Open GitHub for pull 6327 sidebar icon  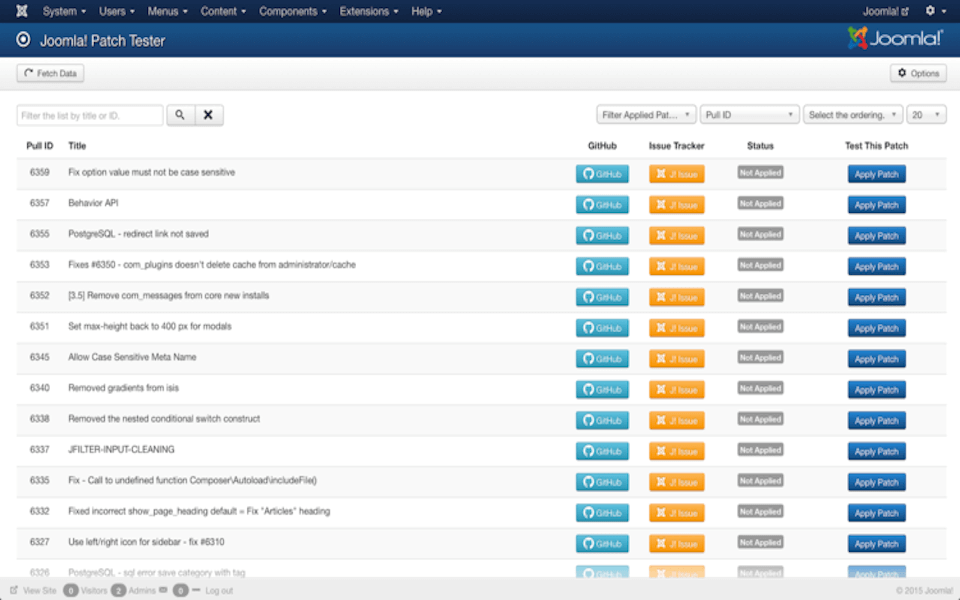(602, 544)
